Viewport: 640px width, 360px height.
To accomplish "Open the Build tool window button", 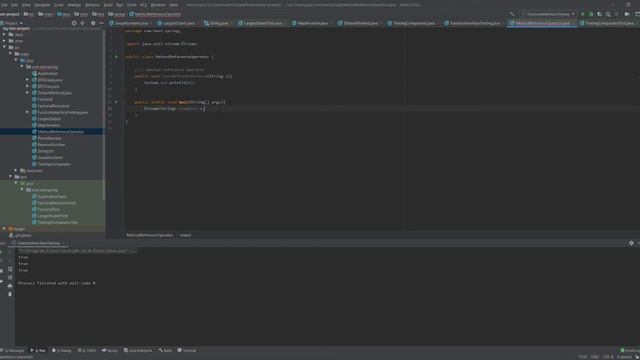I will tap(165, 350).
